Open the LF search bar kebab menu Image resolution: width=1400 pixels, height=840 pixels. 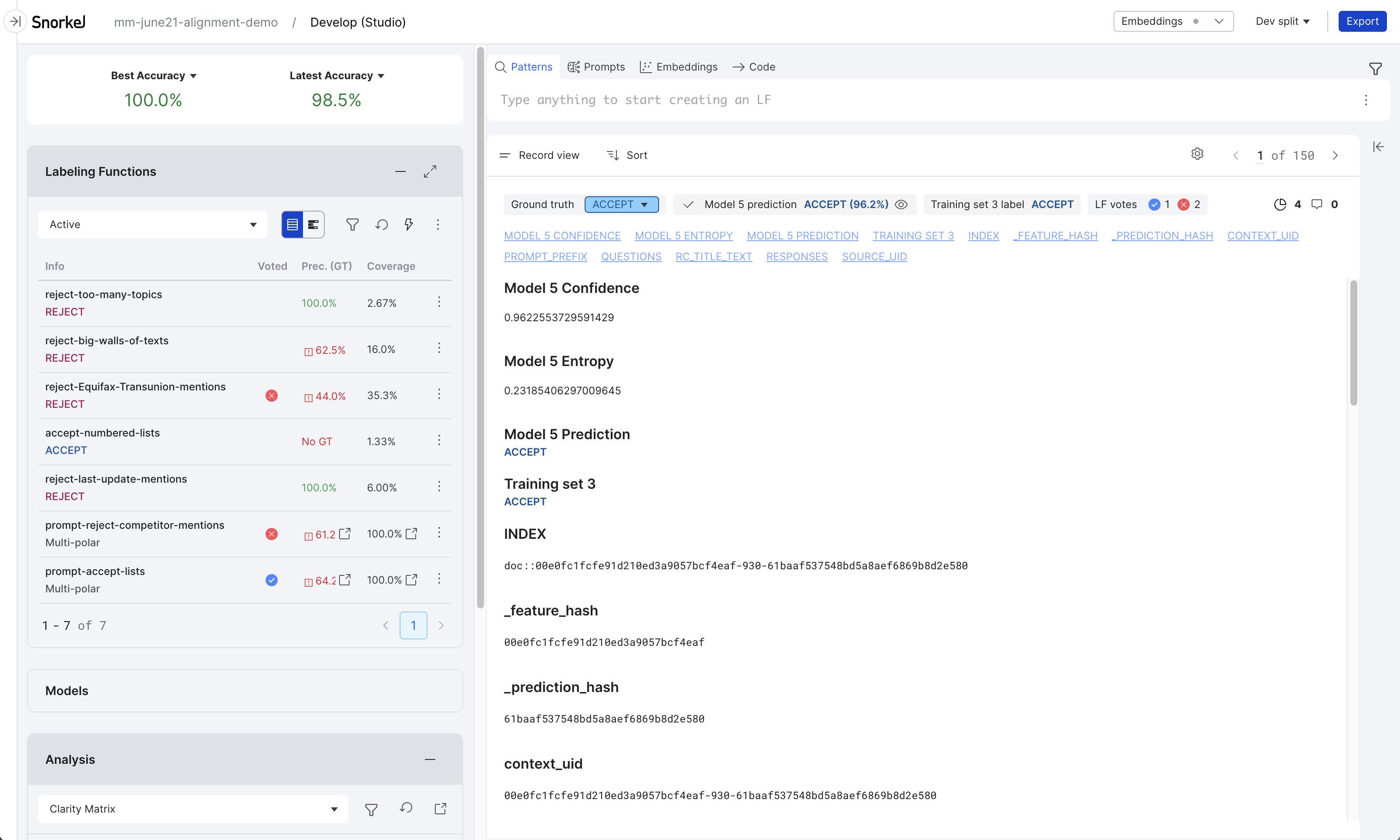pos(1366,100)
